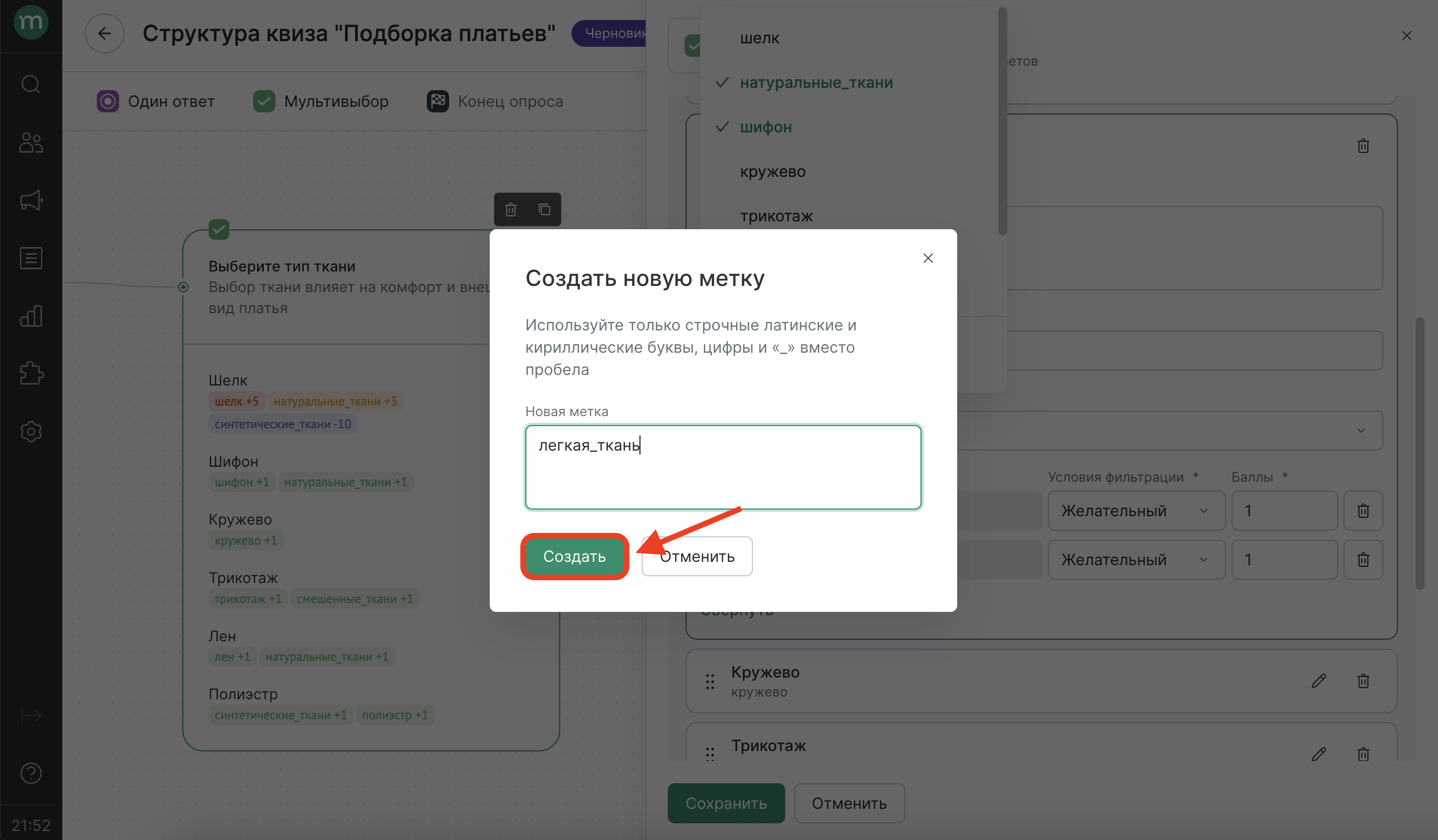The width and height of the screenshot is (1438, 840).
Task: Click the expand sidebar arrow icon
Action: [x=31, y=714]
